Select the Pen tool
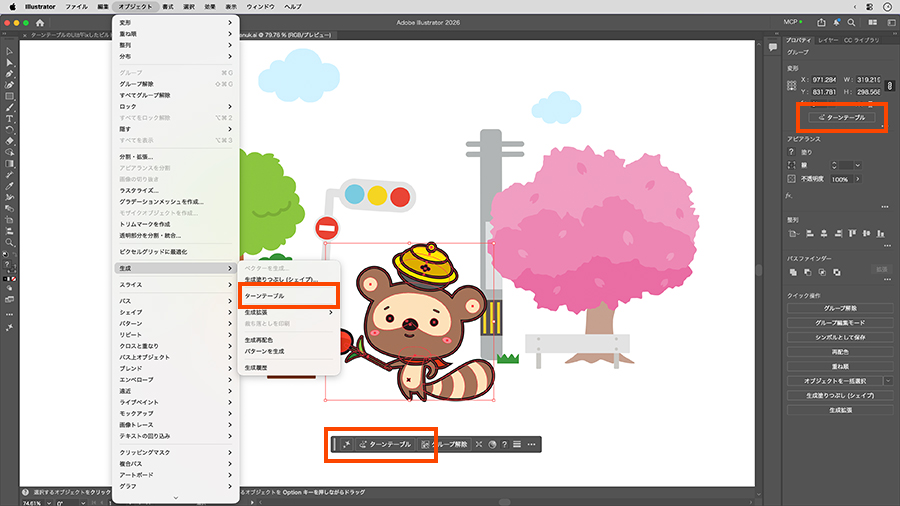Image resolution: width=900 pixels, height=506 pixels. (9, 74)
